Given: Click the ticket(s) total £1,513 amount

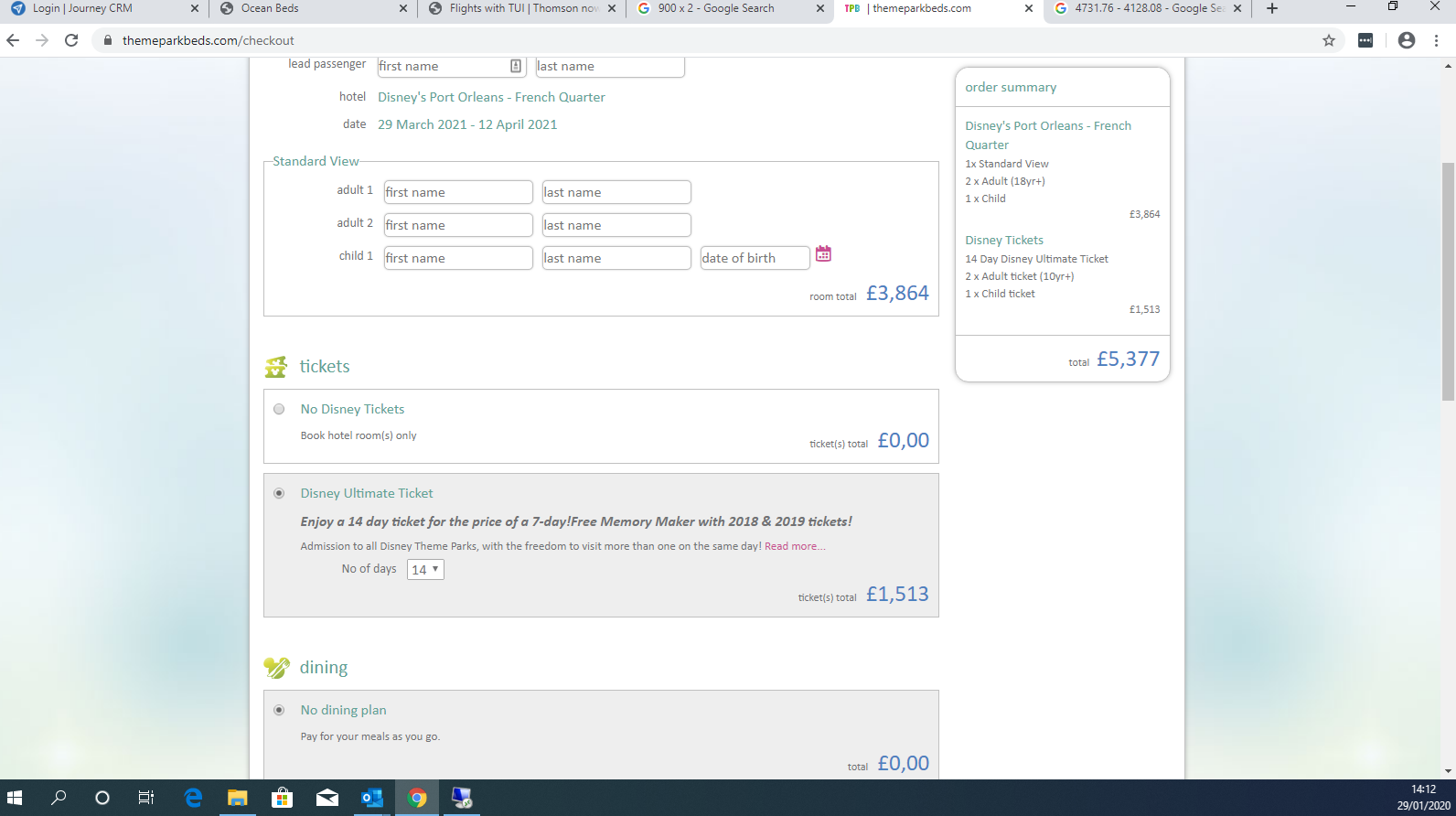Looking at the screenshot, I should click(x=897, y=594).
